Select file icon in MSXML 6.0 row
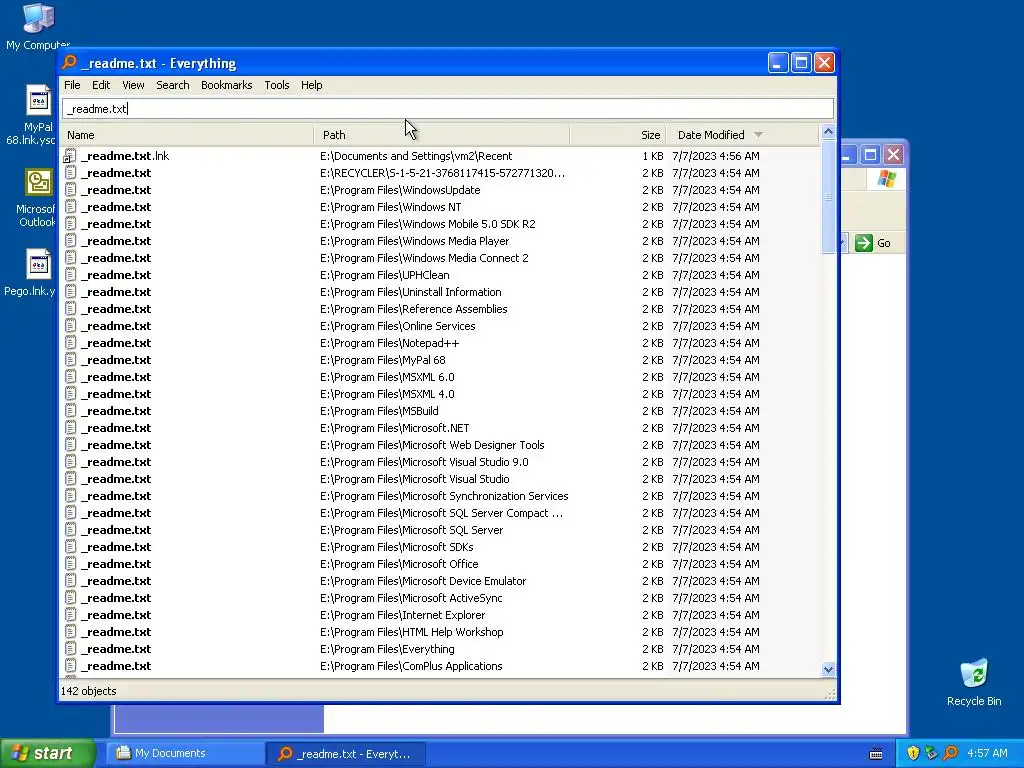Screen dimensions: 1024x768 click(x=70, y=377)
